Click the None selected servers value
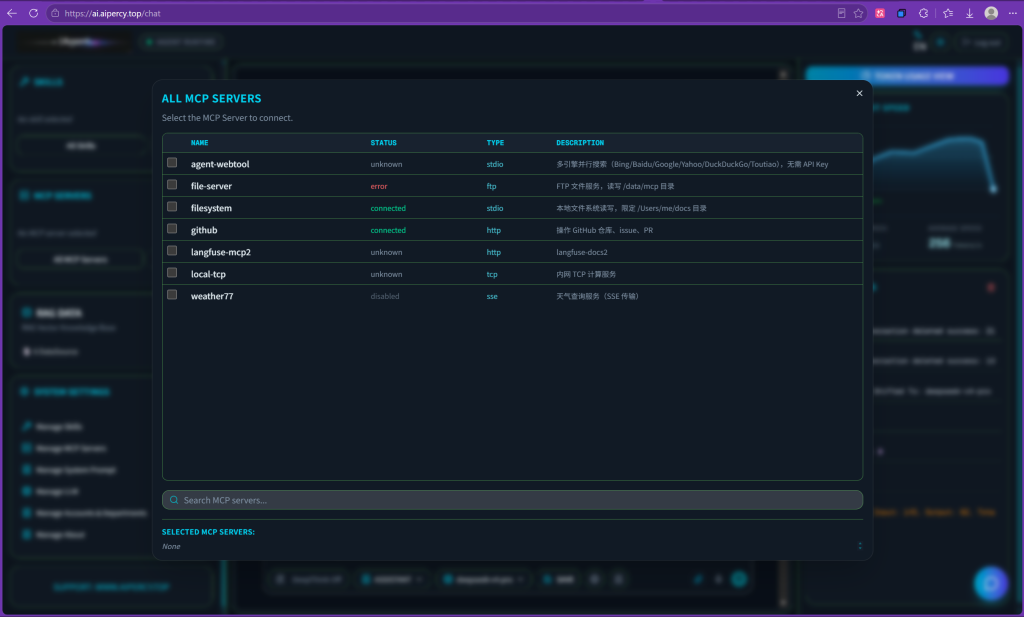The height and width of the screenshot is (617, 1024). pyautogui.click(x=171, y=546)
